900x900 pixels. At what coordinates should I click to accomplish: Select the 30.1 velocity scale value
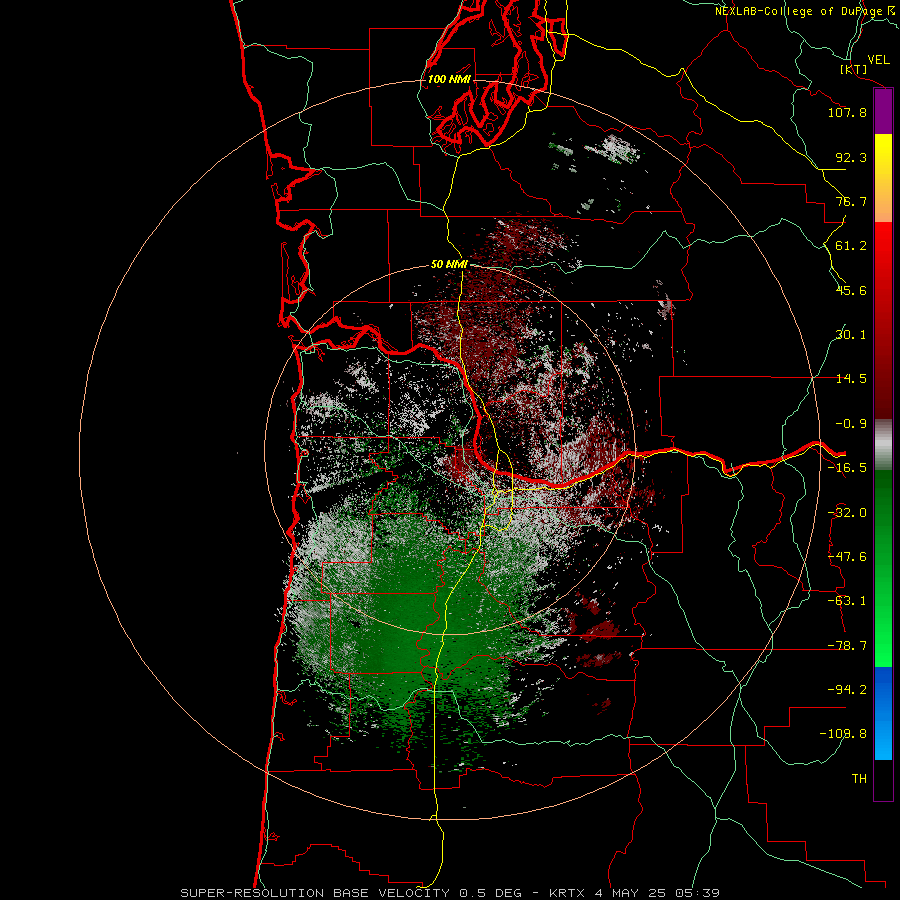(851, 335)
